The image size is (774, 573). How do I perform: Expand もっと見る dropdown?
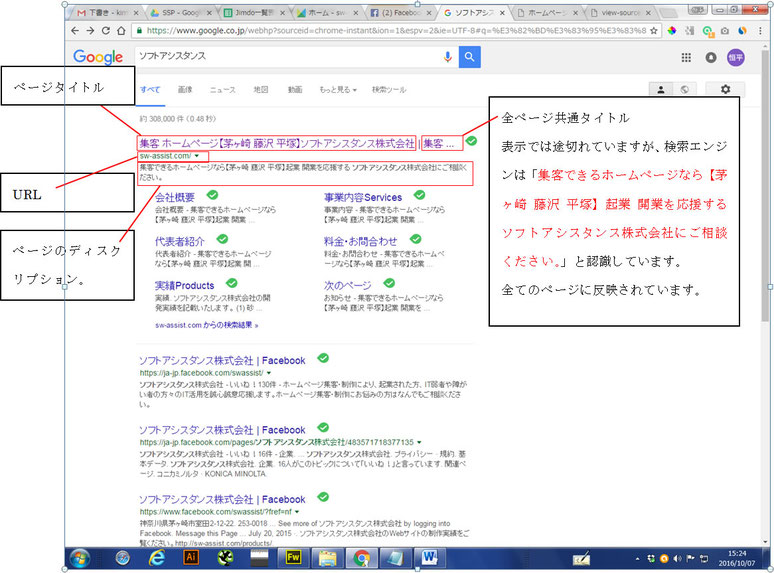tap(338, 90)
